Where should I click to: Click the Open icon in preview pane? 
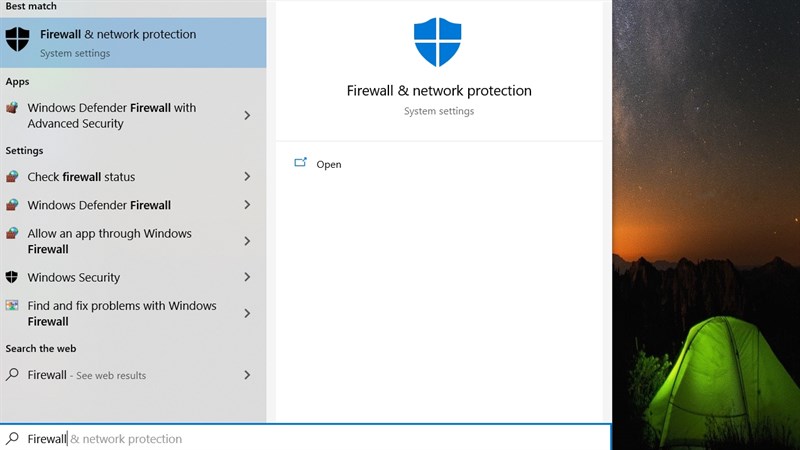(301, 163)
